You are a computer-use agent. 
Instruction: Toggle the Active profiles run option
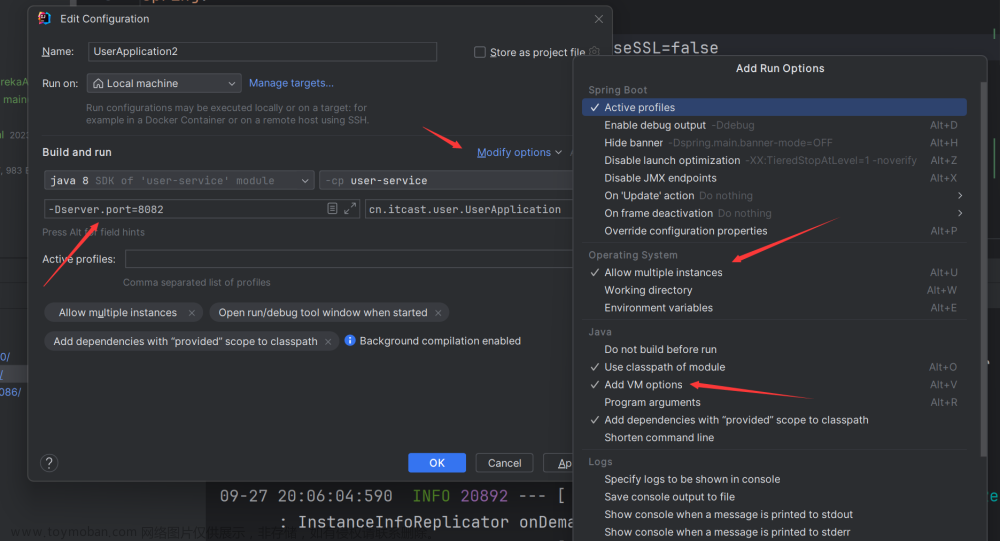pos(774,107)
